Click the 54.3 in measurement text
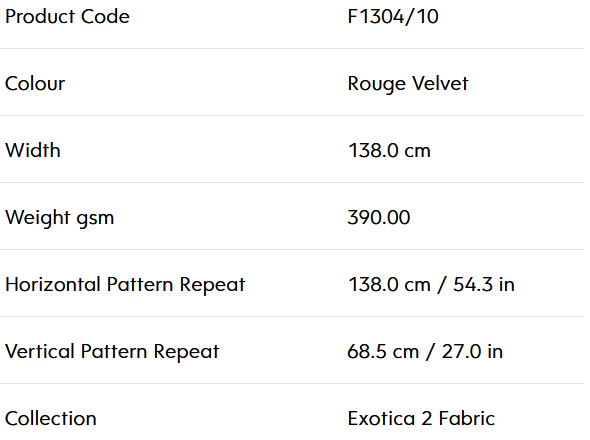 [x=484, y=285]
